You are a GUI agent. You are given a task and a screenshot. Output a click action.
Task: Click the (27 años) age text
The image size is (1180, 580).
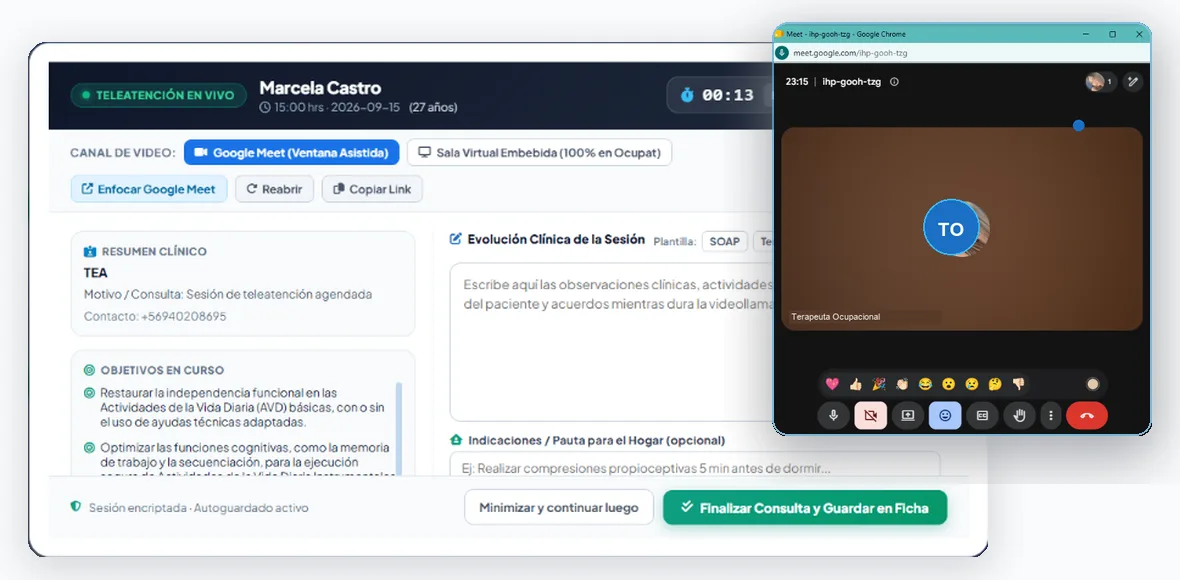(x=433, y=108)
